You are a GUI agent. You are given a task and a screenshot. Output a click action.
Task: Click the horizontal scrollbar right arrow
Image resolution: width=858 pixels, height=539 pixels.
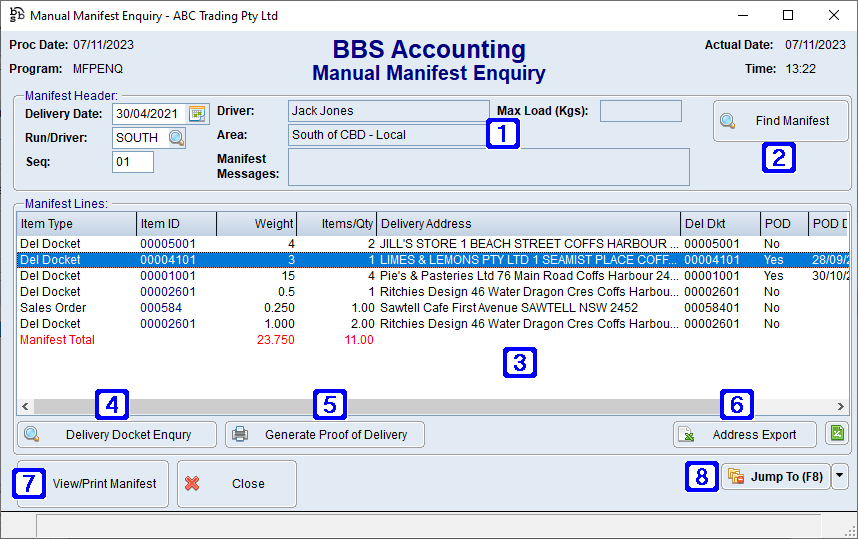click(842, 406)
